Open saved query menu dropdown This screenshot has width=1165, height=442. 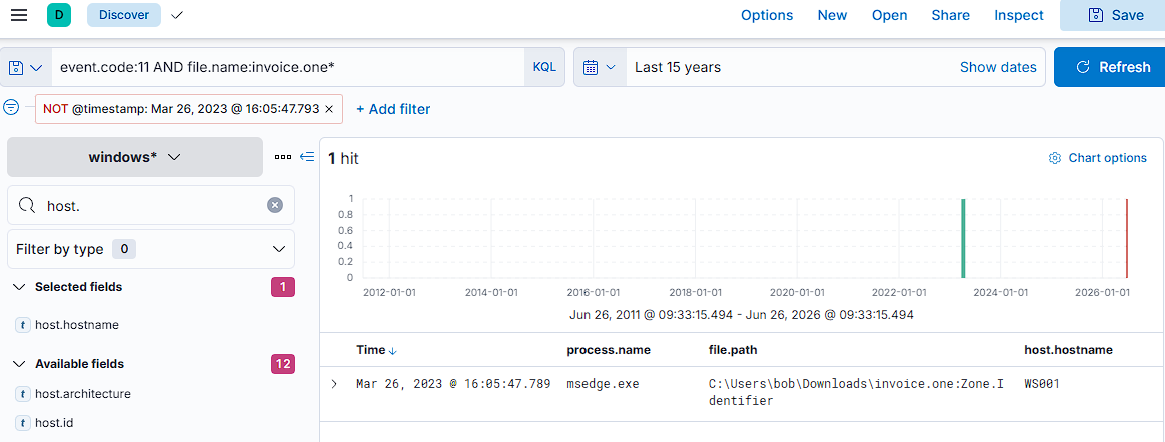26,68
